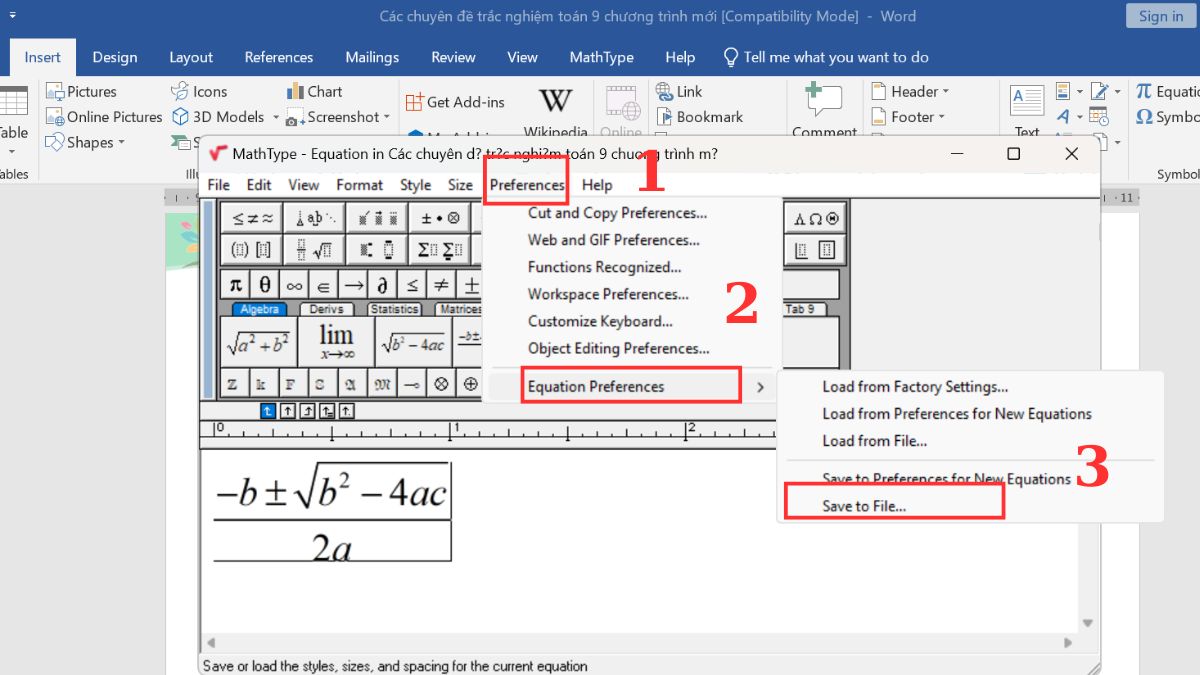Insert the square root of a²+b² expression

pos(258,342)
